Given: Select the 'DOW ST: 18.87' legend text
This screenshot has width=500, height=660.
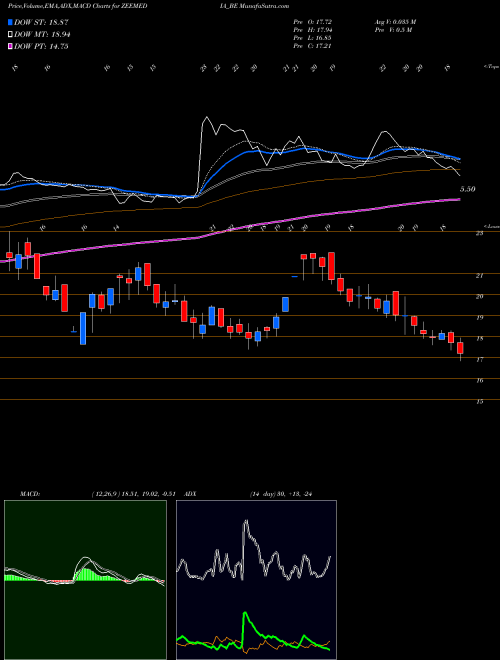Looking at the screenshot, I should pyautogui.click(x=41, y=22).
